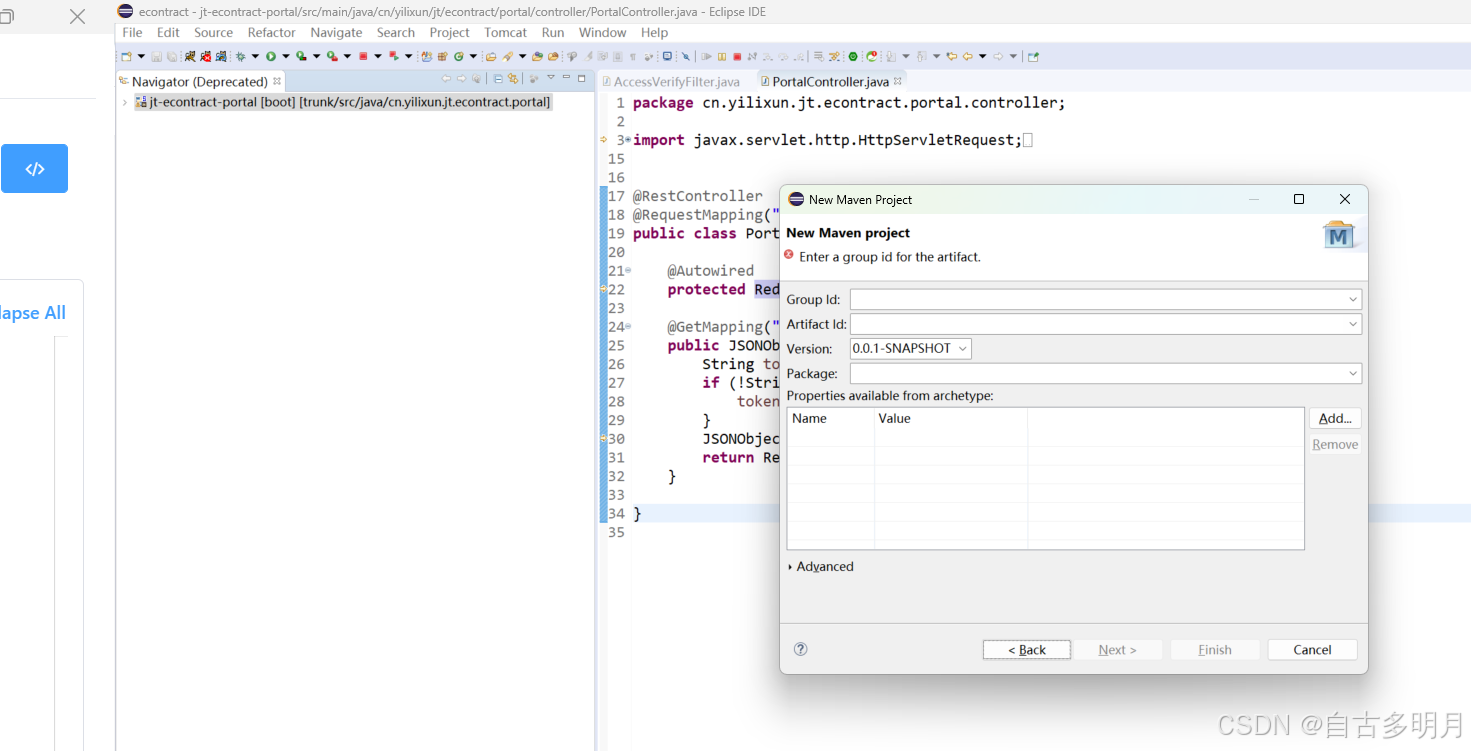Collapse all items in Navigator view
The width and height of the screenshot is (1471, 751).
498,79
